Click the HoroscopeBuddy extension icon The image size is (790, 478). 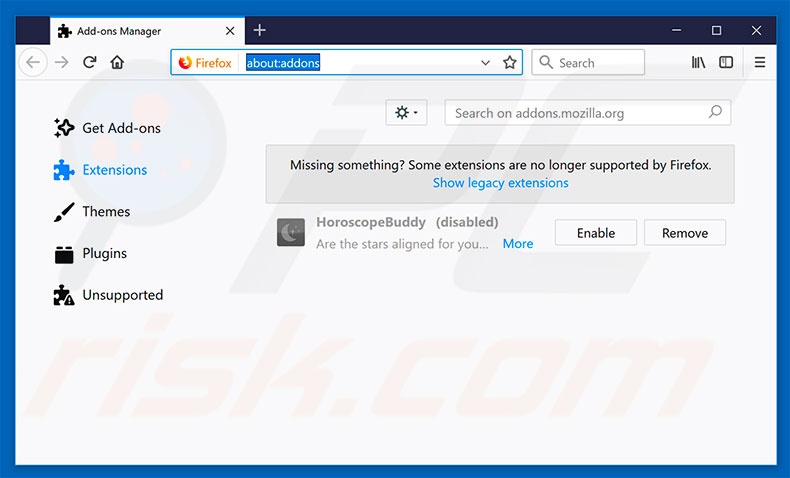pyautogui.click(x=291, y=233)
